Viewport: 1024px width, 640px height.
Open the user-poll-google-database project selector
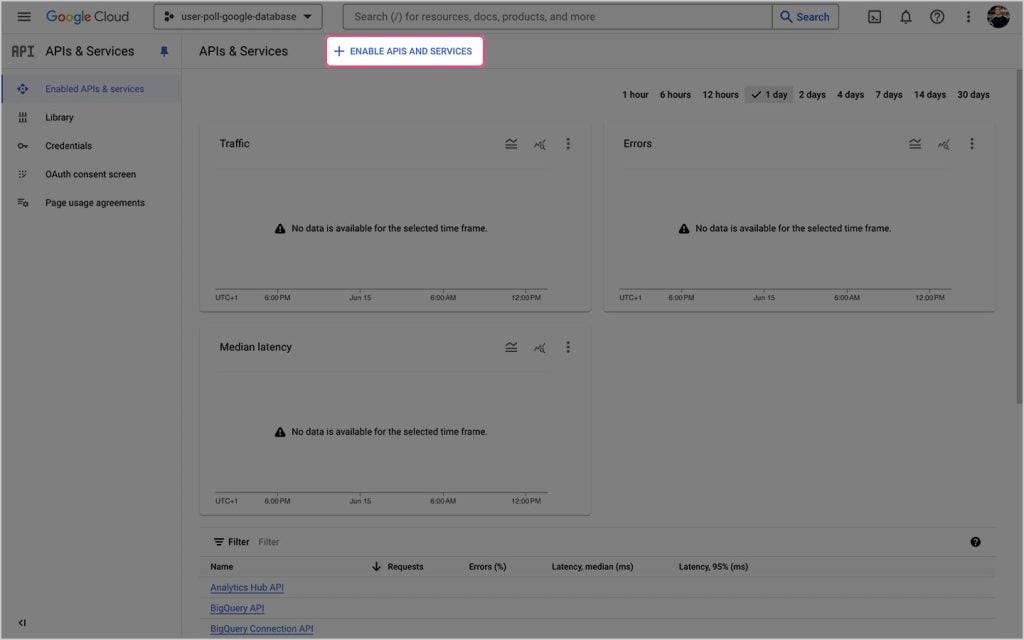[x=238, y=17]
